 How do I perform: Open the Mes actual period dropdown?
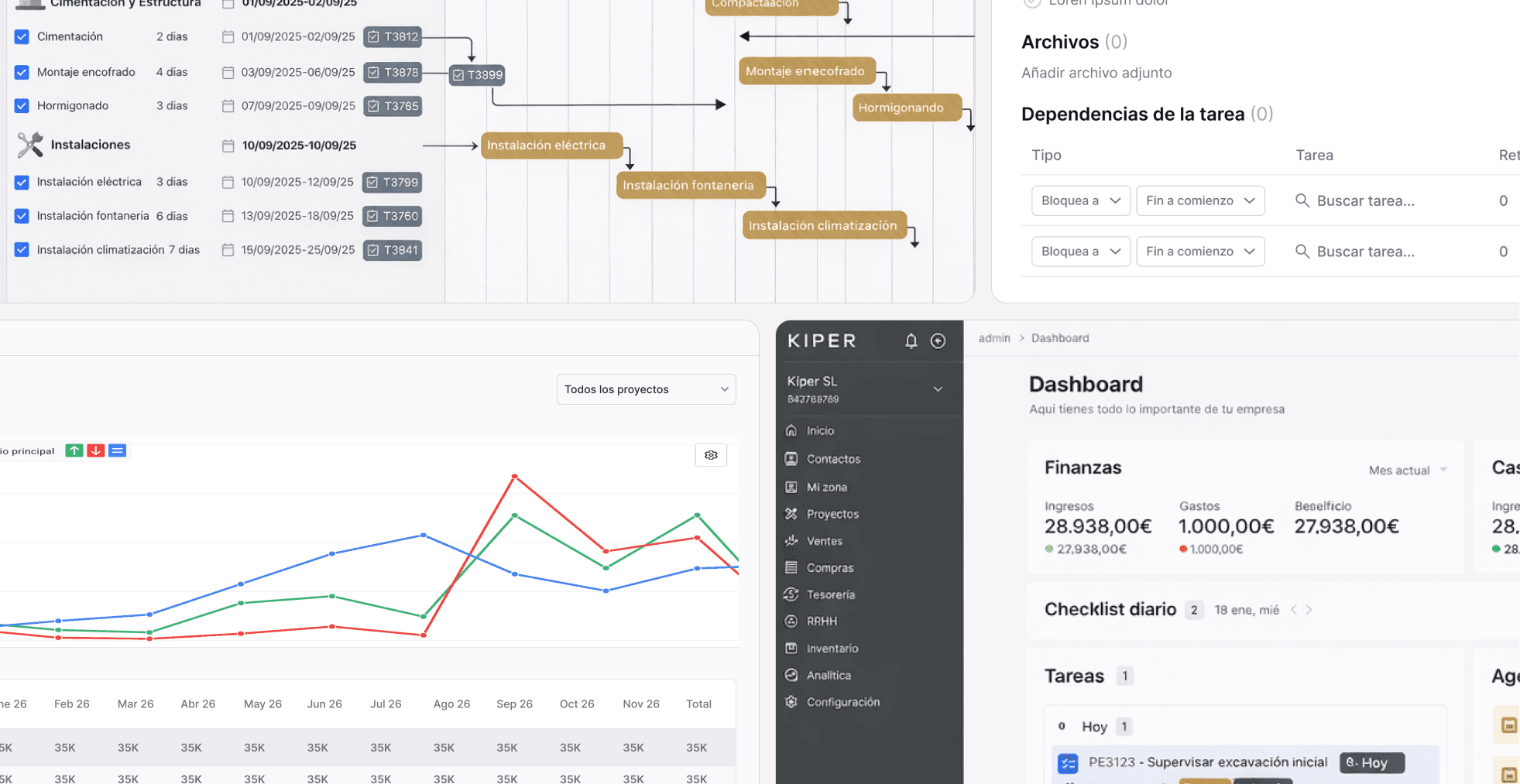tap(1407, 471)
